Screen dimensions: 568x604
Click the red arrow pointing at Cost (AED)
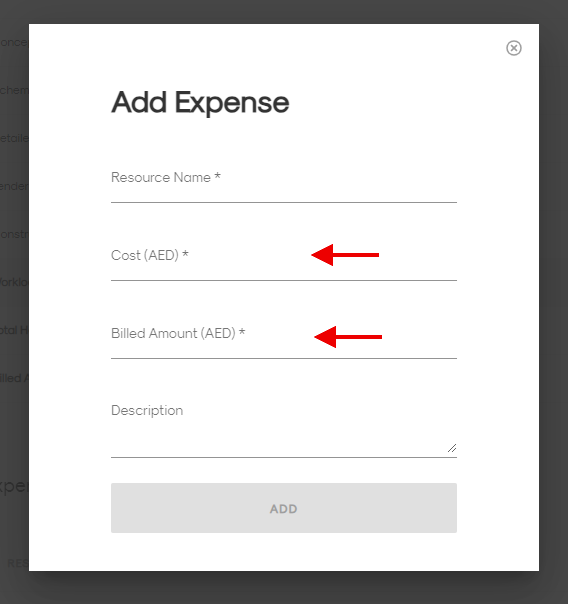pyautogui.click(x=345, y=255)
